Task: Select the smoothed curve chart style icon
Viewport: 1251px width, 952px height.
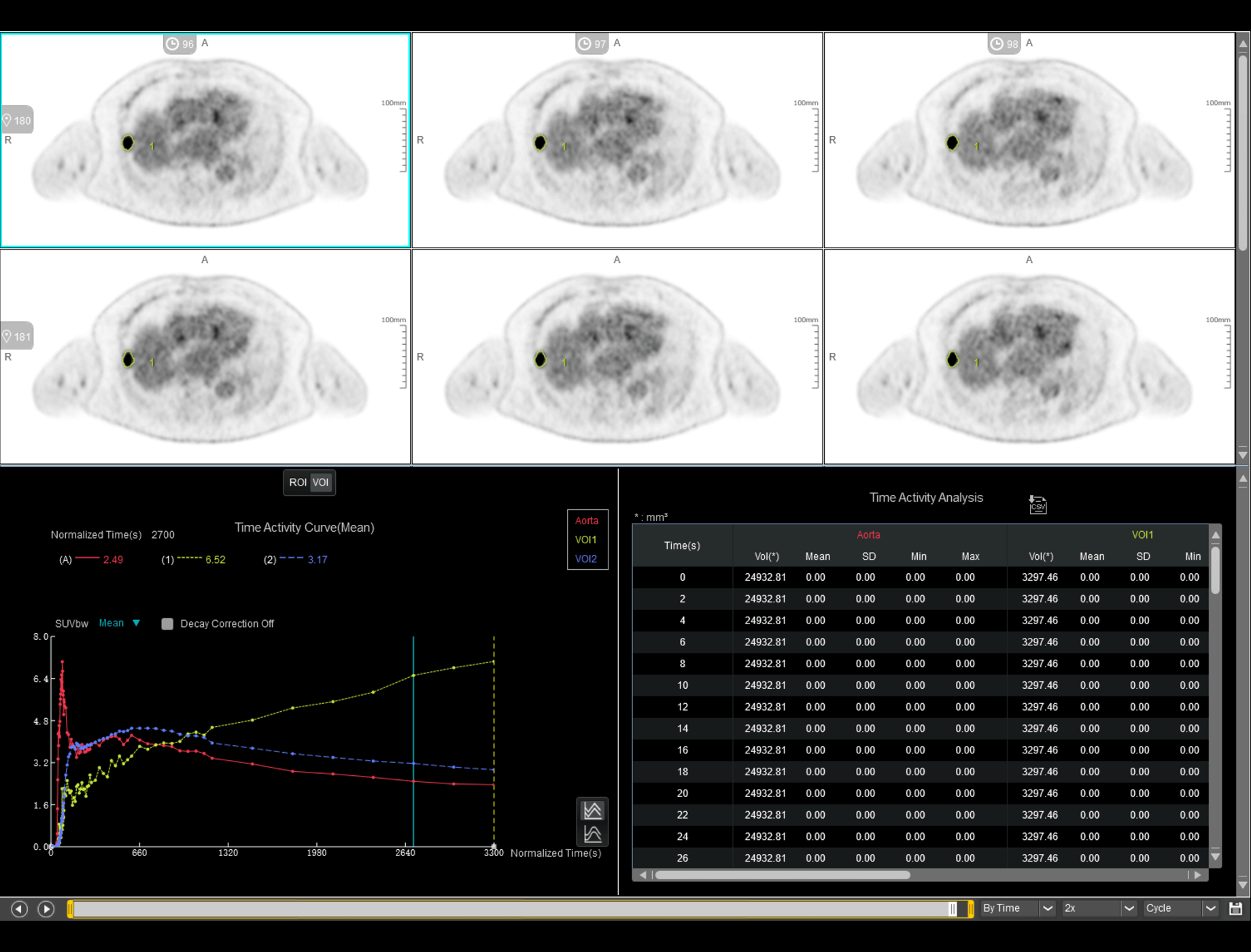Action: pyautogui.click(x=592, y=833)
